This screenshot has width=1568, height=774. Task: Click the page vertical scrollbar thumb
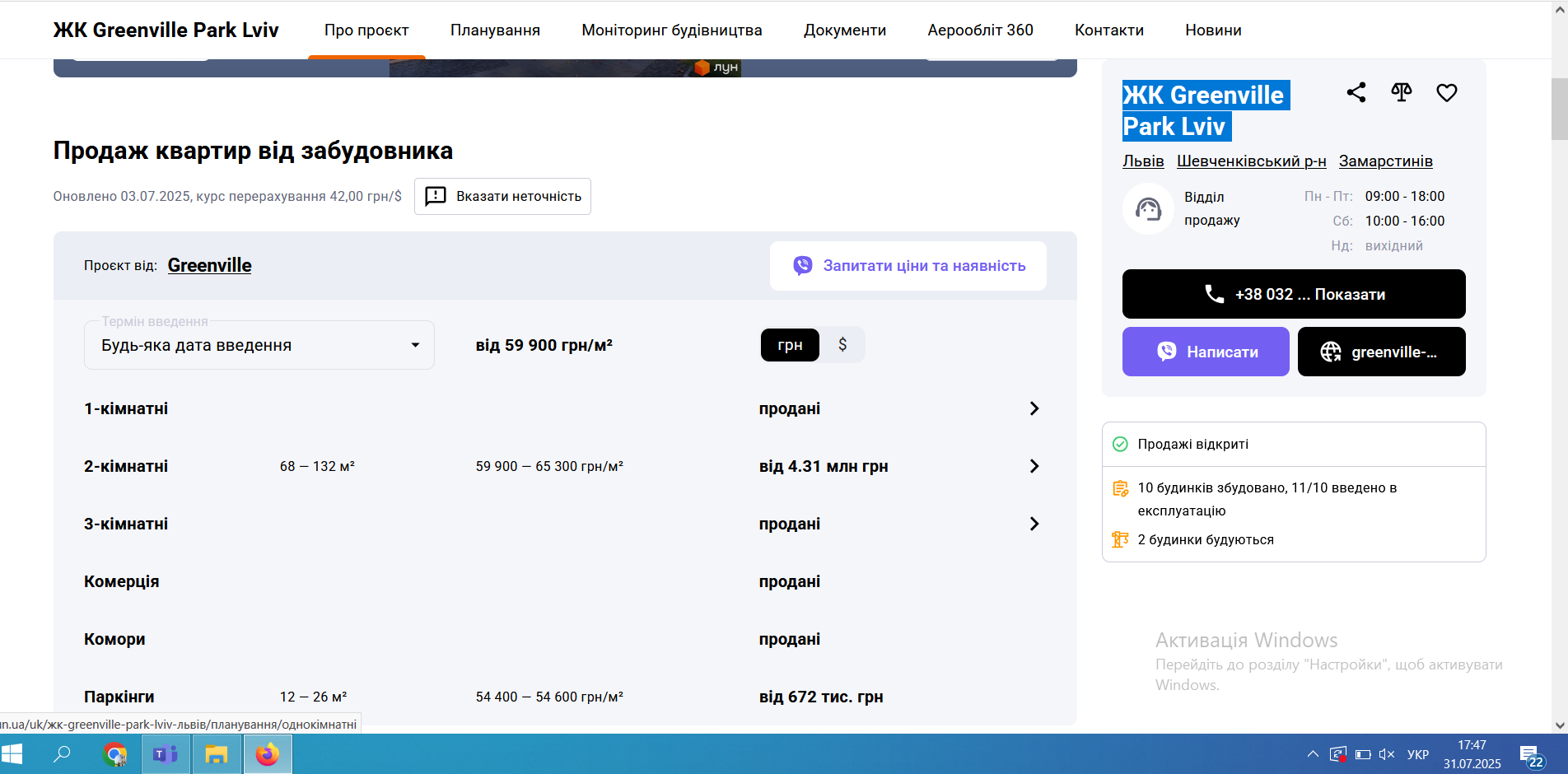tap(1559, 109)
